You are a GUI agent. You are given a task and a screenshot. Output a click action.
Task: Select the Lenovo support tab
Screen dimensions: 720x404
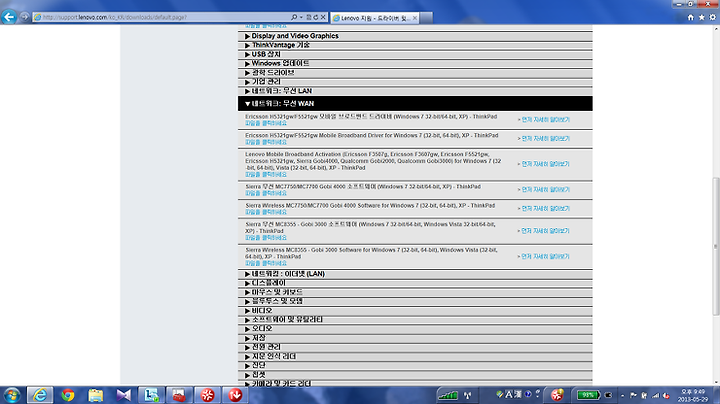(375, 18)
